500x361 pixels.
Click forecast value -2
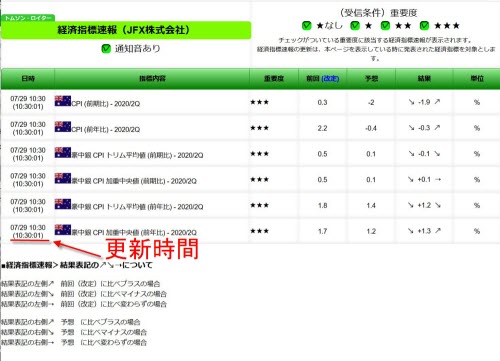click(x=371, y=102)
